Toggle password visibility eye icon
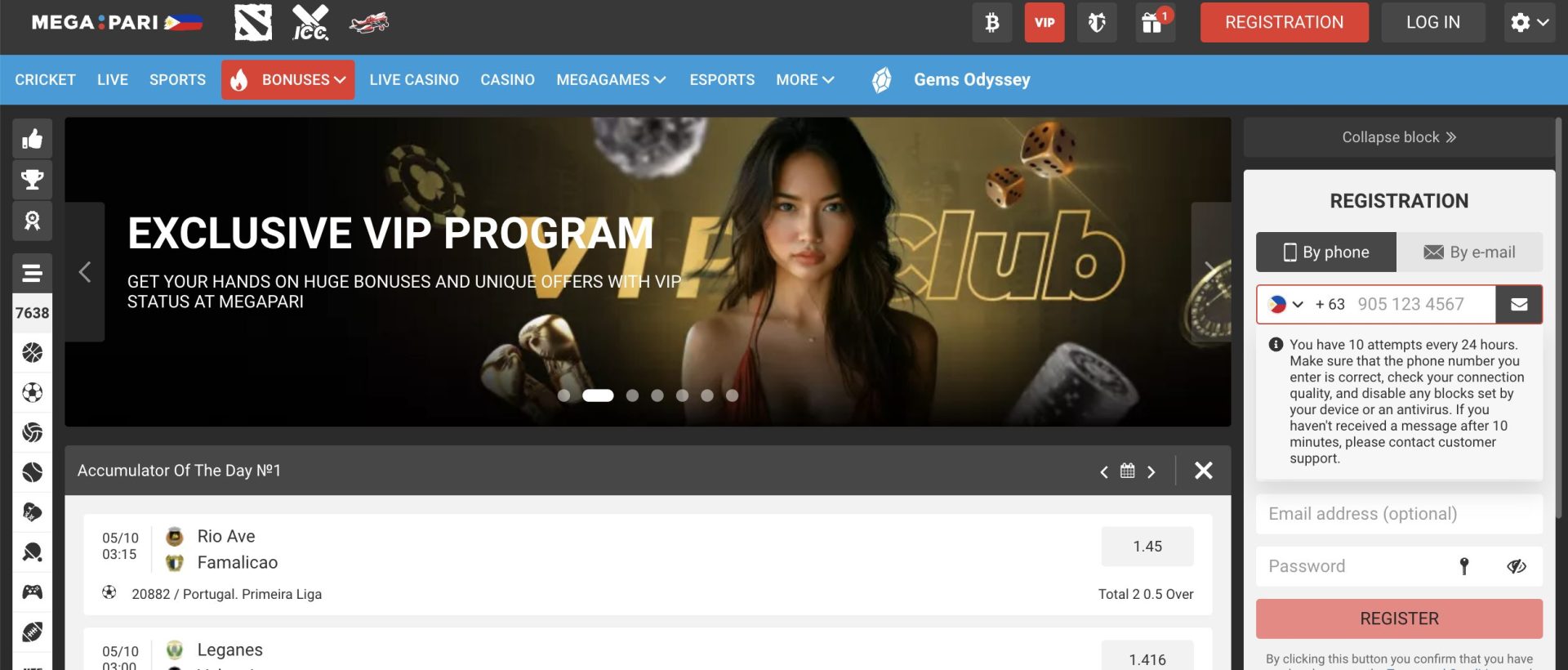 point(1517,566)
